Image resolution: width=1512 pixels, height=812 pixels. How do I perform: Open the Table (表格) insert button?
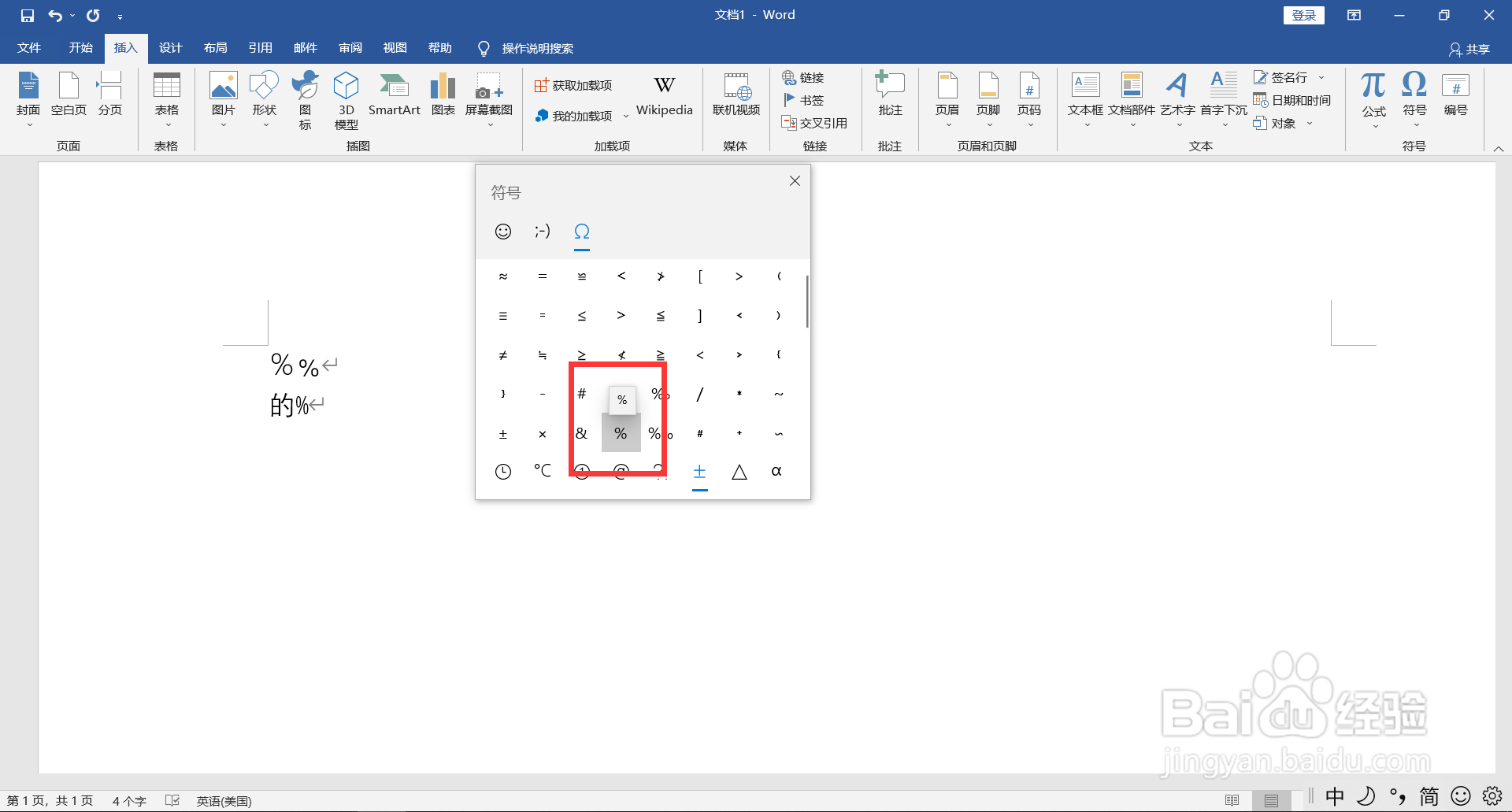point(167,99)
